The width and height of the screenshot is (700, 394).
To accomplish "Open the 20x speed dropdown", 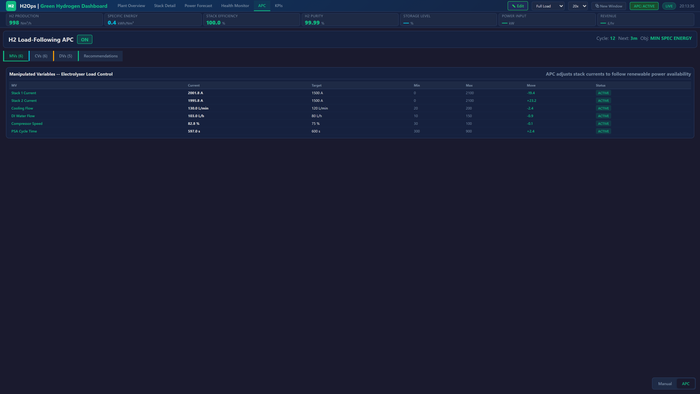I will [579, 6].
